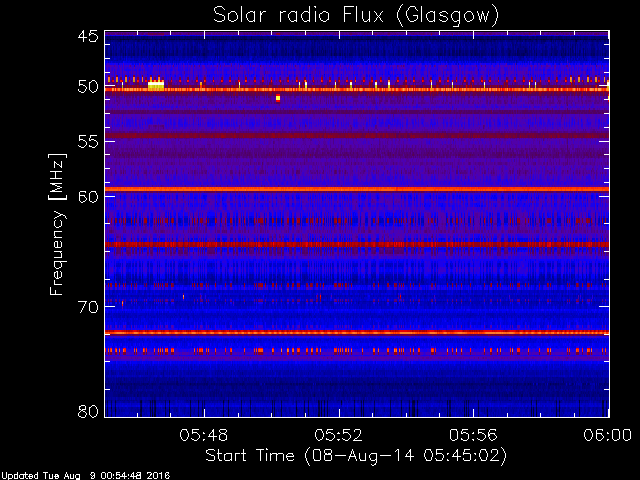The width and height of the screenshot is (640, 480).
Task: Click the title "Solar radio Flux (Glasgow)"
Action: (356, 16)
